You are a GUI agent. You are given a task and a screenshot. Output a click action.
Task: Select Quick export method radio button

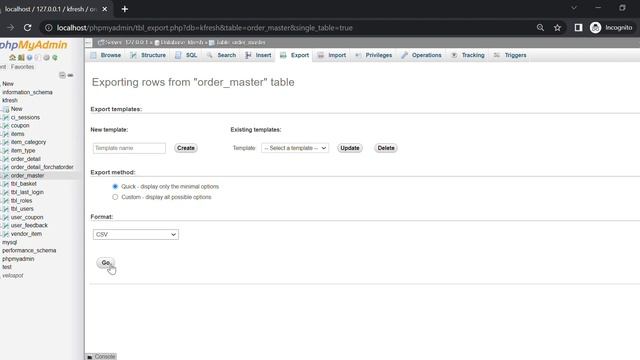[115, 187]
